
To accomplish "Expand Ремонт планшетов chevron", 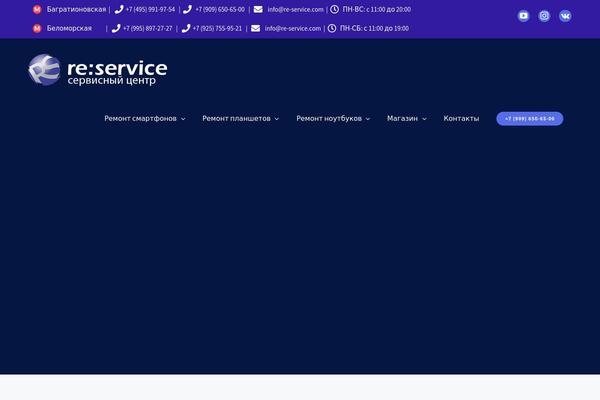I will tap(277, 119).
